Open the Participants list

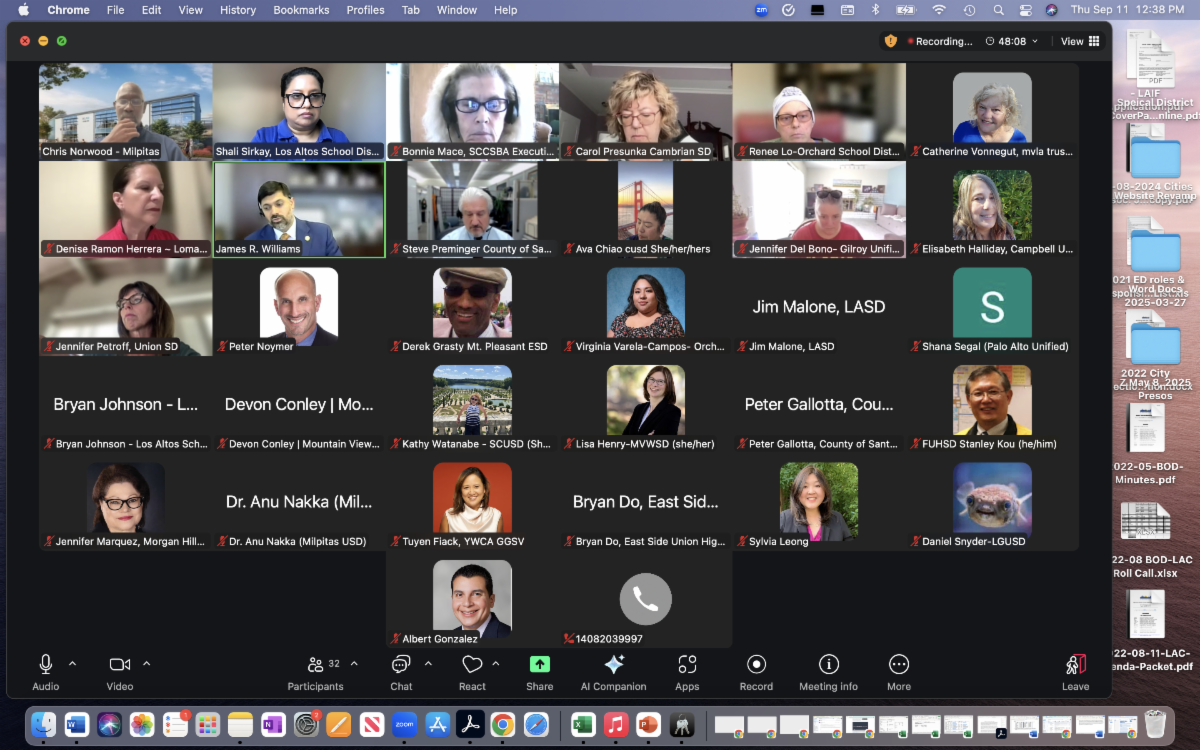click(316, 665)
